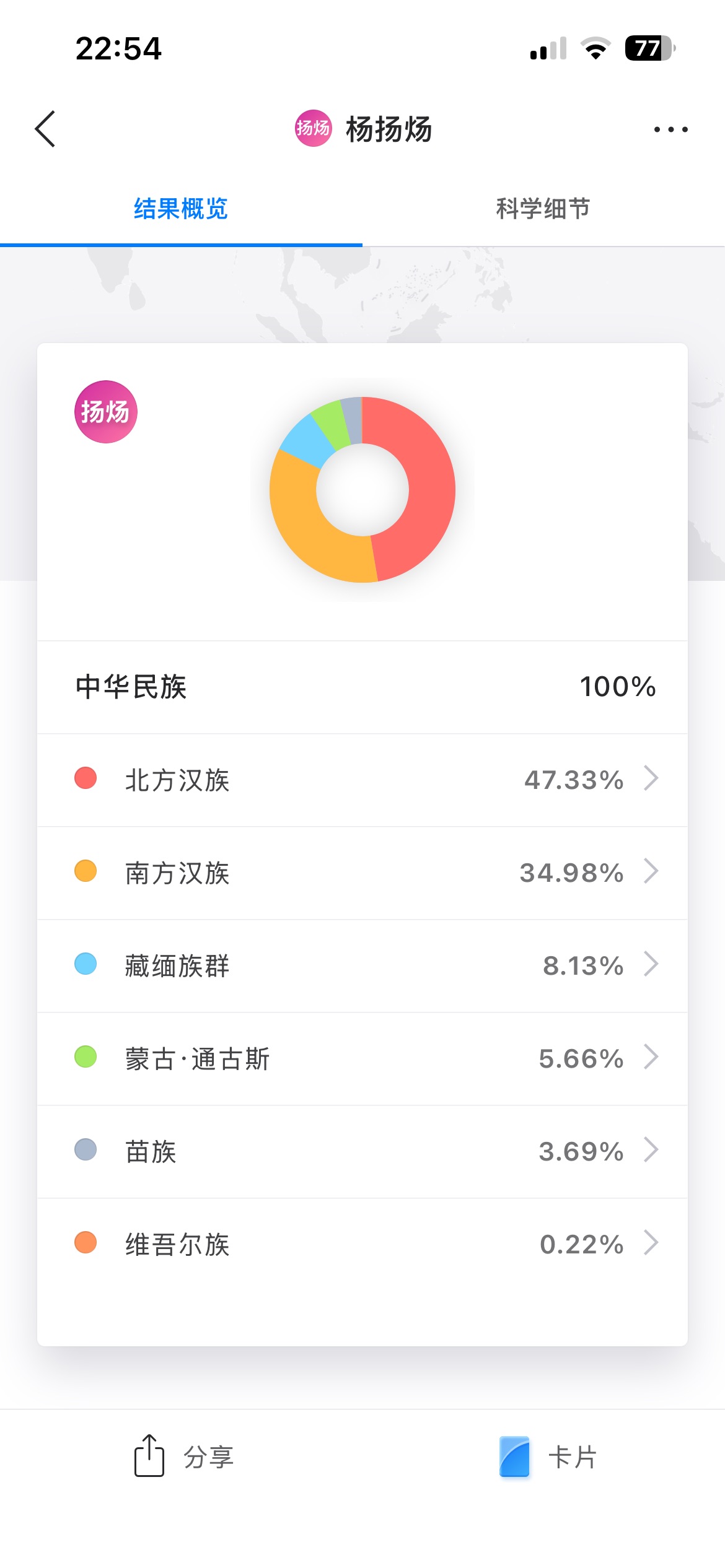Tap the pink avatar beside the title
Viewport: 725px width, 1568px height.
[x=313, y=128]
